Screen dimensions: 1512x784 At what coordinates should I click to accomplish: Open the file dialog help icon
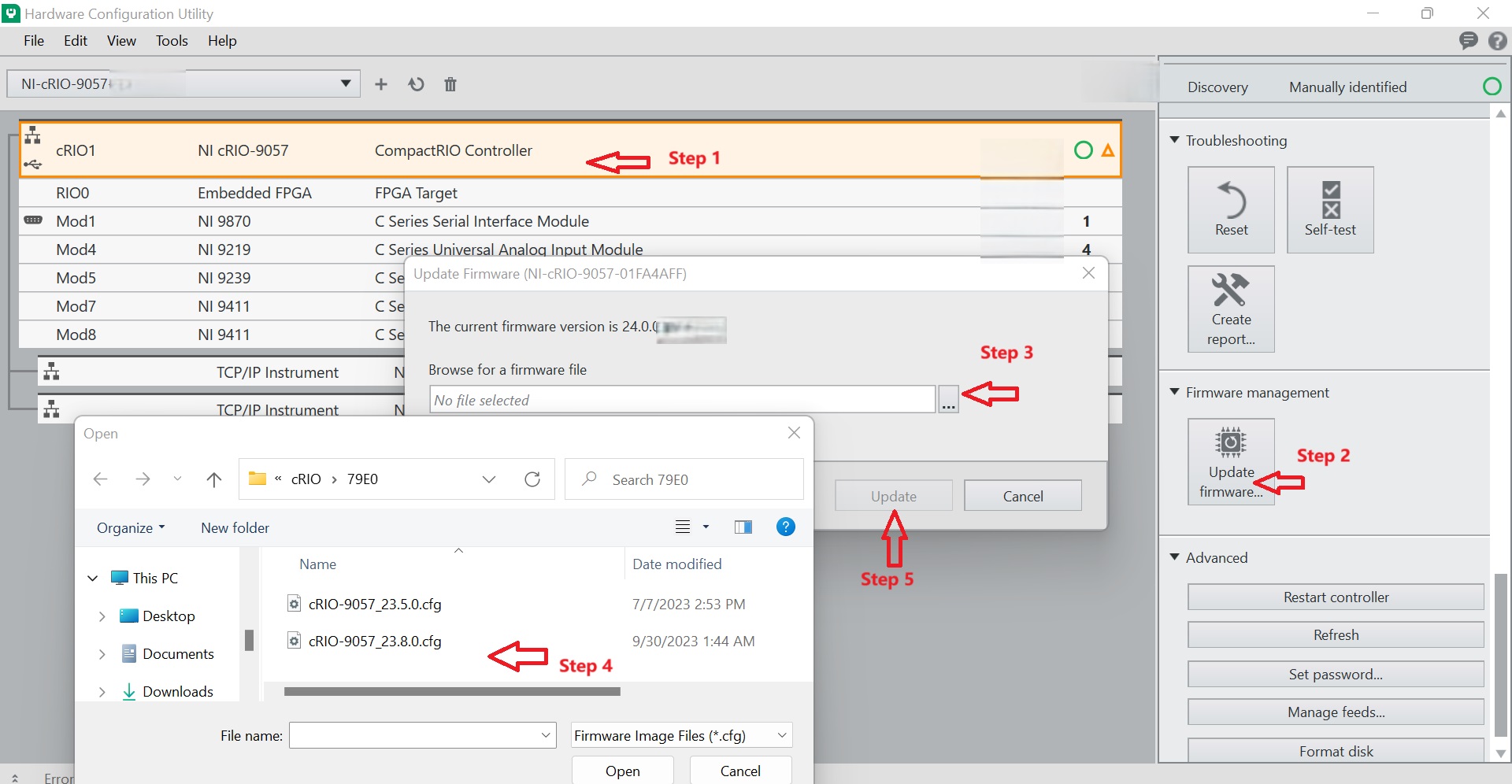[785, 527]
